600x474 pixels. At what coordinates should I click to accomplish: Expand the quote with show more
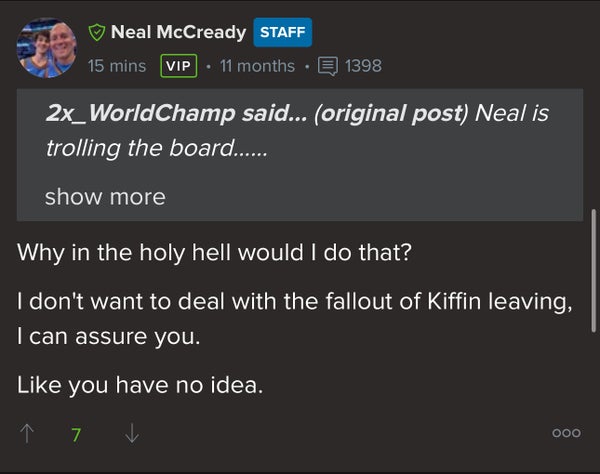105,197
